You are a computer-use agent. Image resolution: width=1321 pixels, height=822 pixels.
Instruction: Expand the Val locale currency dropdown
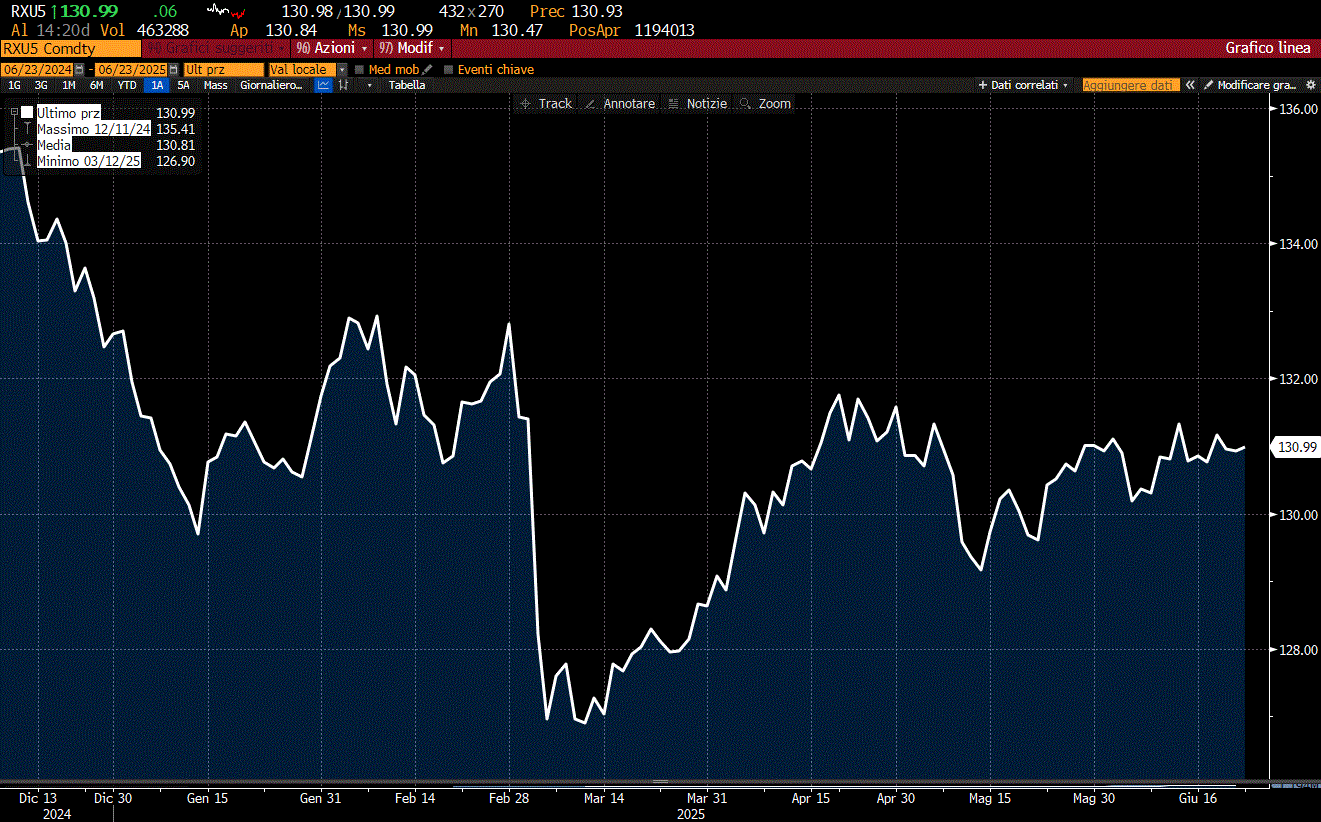click(x=342, y=70)
